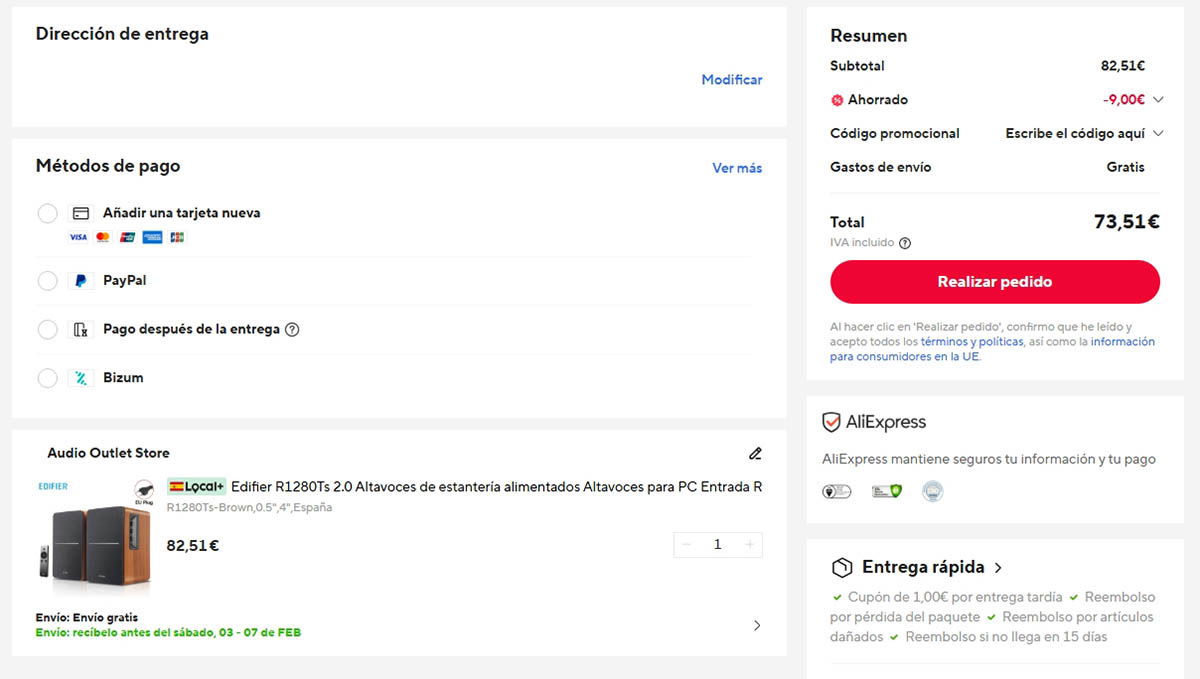Viewport: 1200px width, 679px height.
Task: Click the Entrega rápida package icon
Action: pyautogui.click(x=842, y=567)
